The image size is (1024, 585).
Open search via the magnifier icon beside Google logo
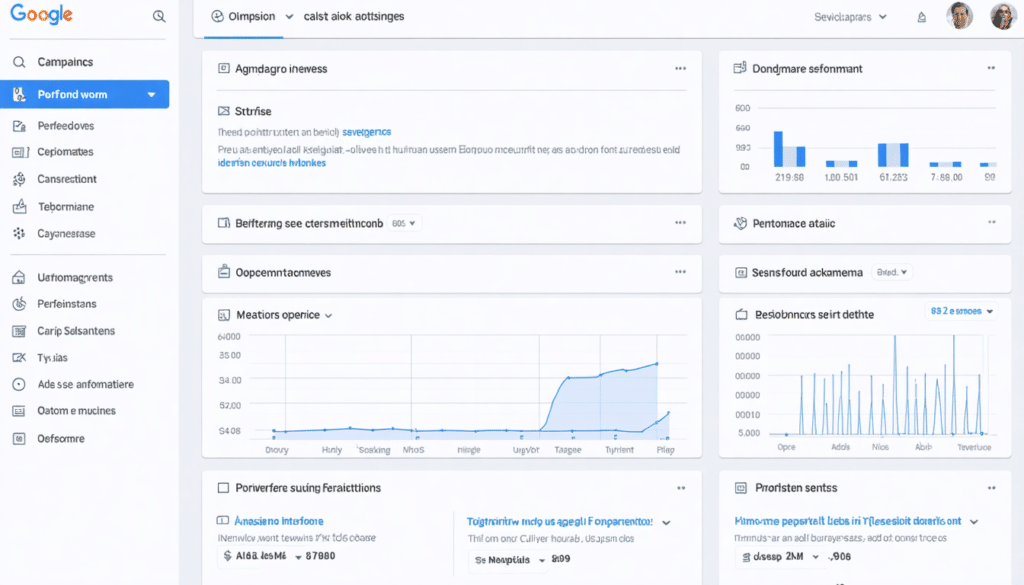(x=159, y=16)
